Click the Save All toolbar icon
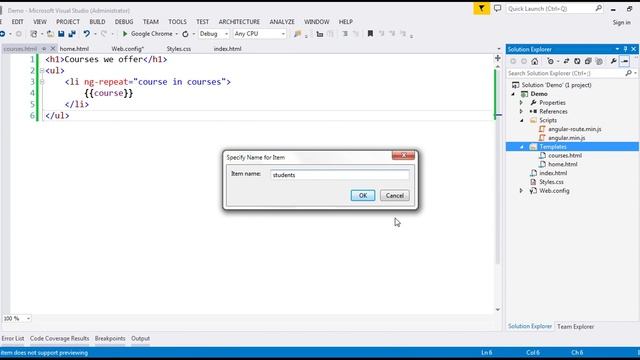The image size is (640, 360). [x=72, y=34]
